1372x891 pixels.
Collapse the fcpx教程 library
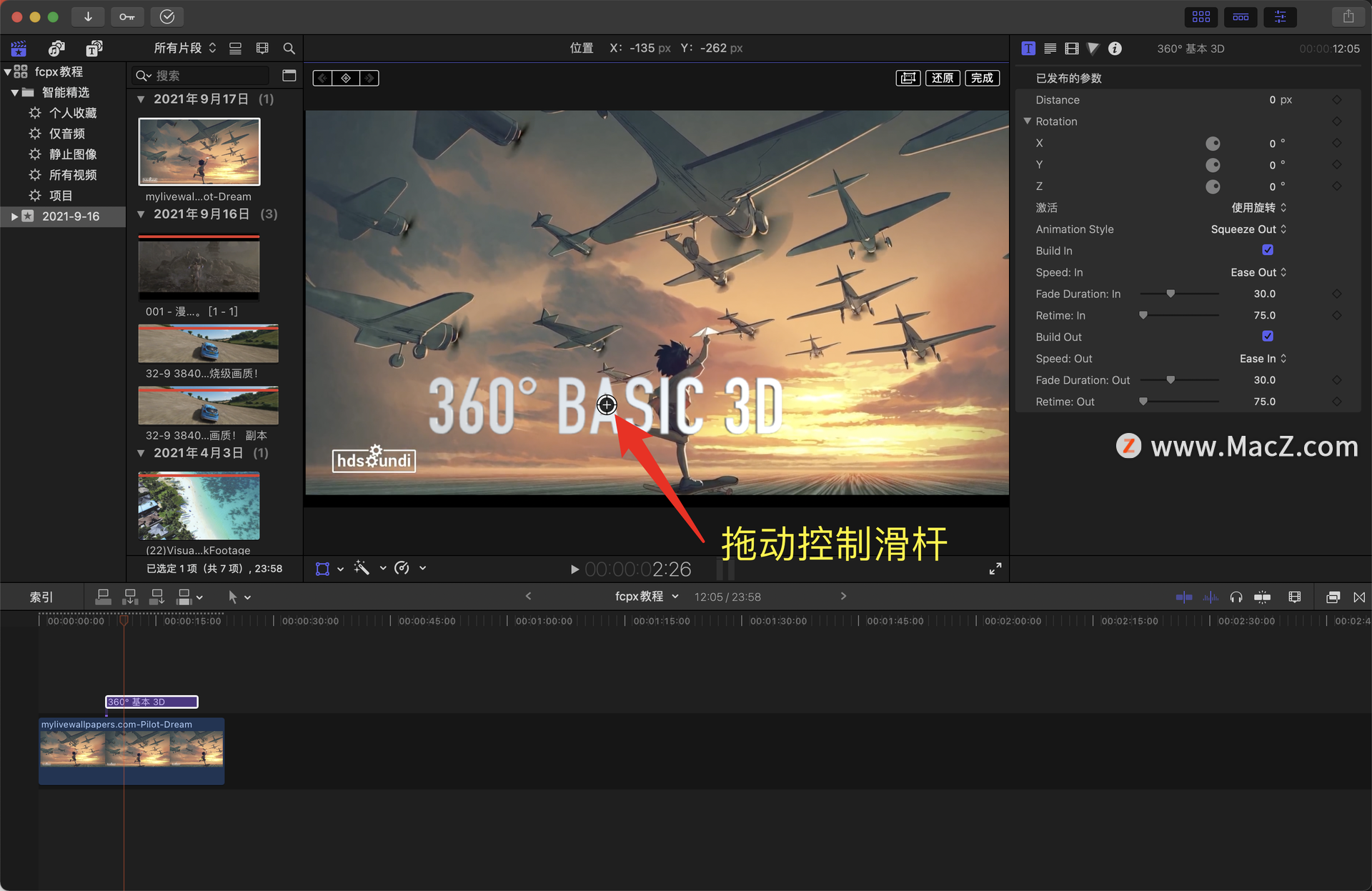point(7,71)
